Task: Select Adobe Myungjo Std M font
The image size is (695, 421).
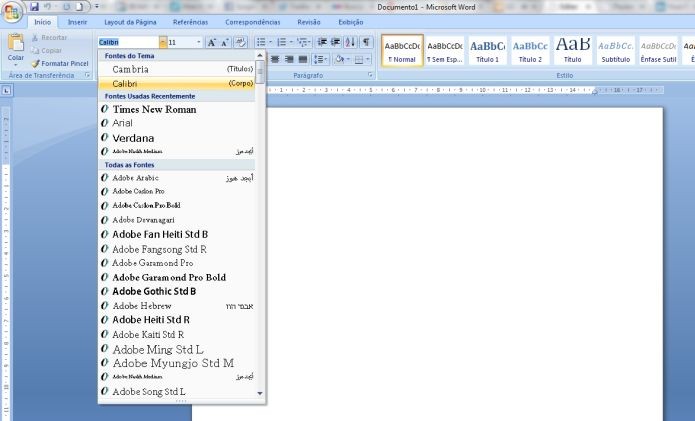Action: point(176,363)
